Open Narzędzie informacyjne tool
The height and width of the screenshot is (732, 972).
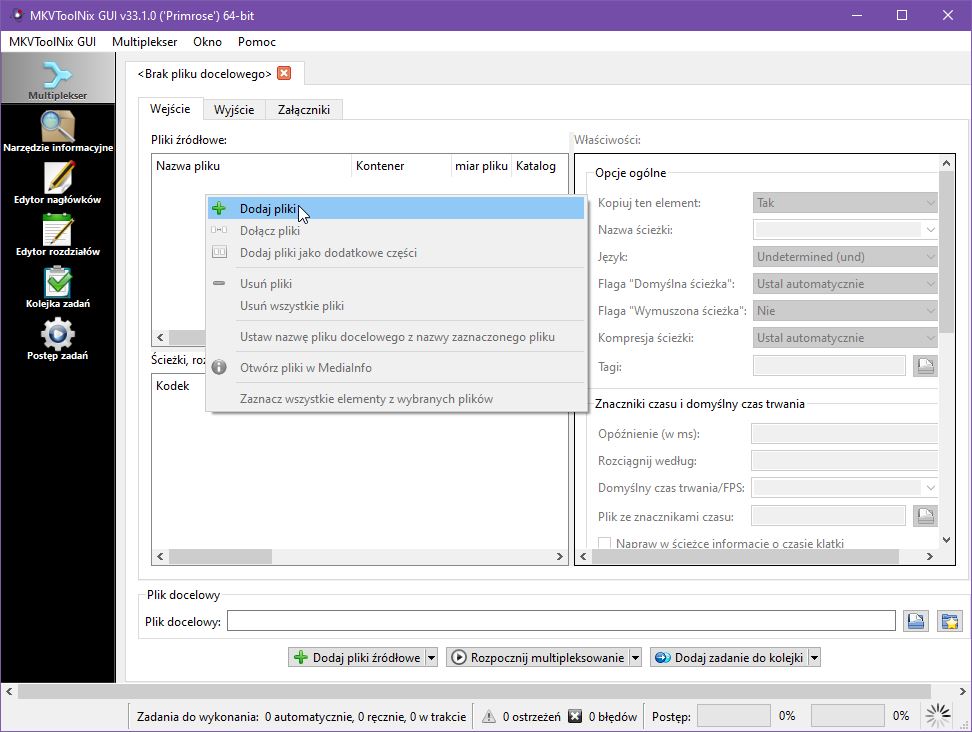pyautogui.click(x=58, y=131)
